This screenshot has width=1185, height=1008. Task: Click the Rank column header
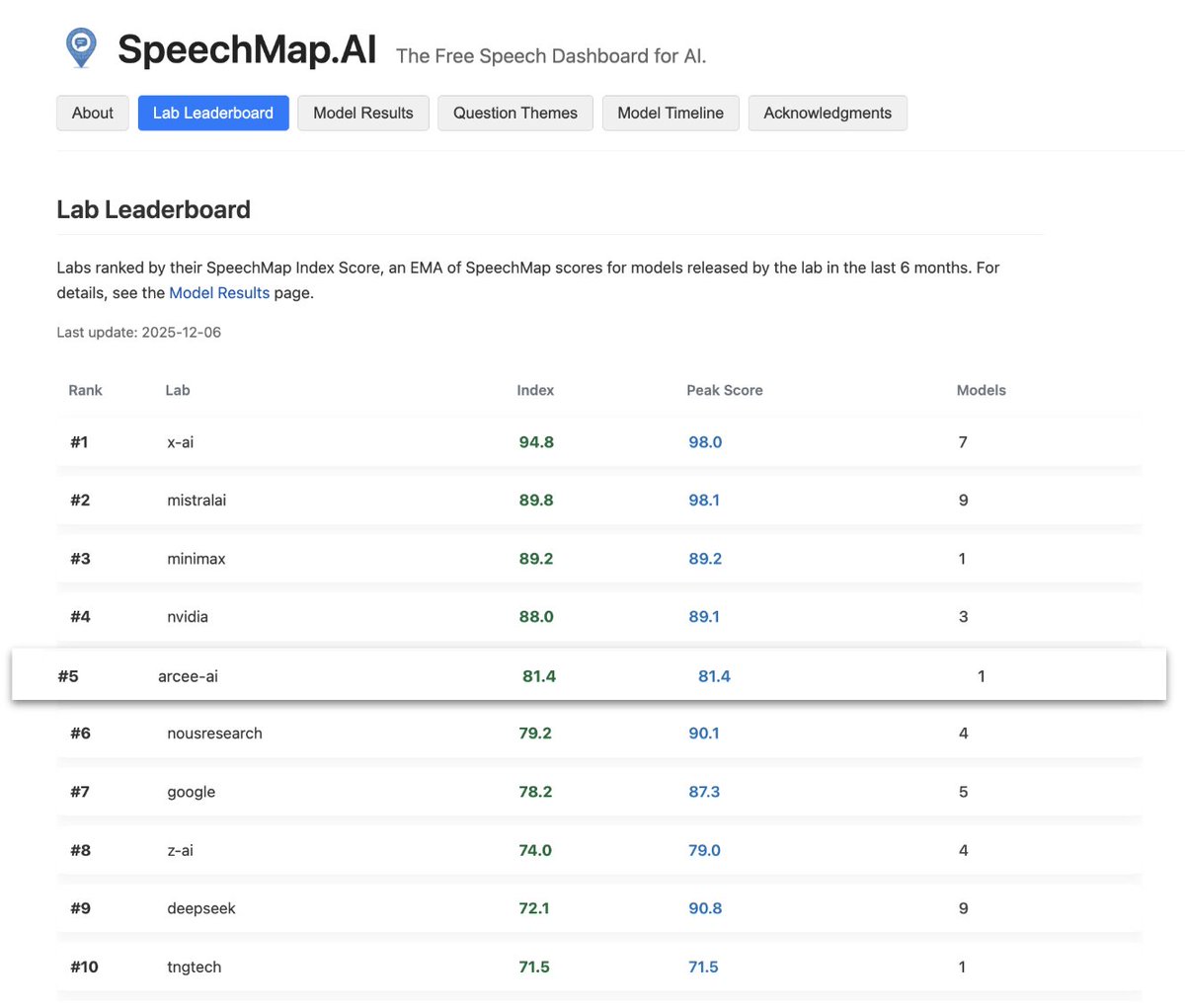(85, 390)
